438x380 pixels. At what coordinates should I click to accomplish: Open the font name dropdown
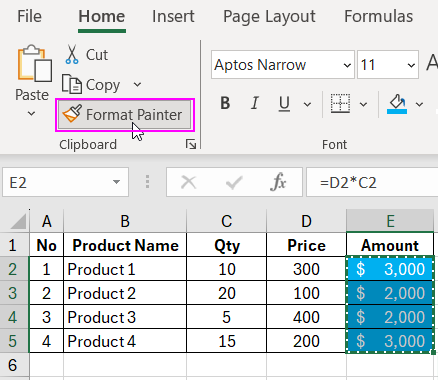tap(347, 65)
